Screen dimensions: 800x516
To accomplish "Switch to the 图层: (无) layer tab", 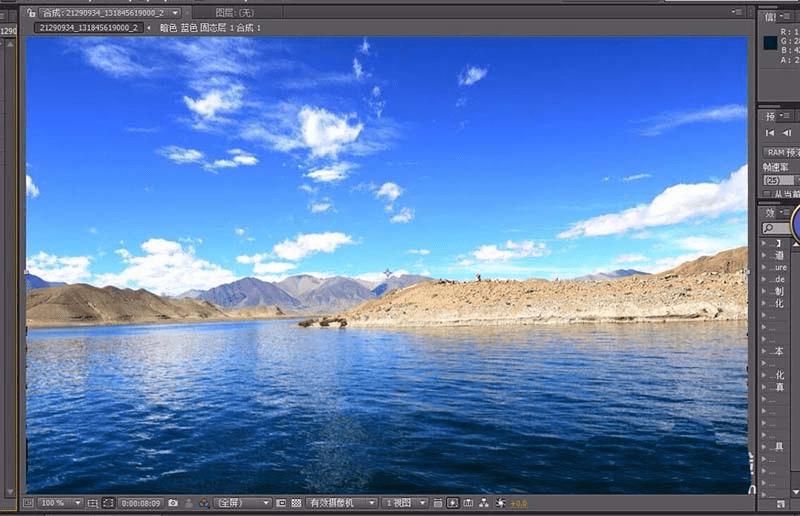I will tap(235, 13).
